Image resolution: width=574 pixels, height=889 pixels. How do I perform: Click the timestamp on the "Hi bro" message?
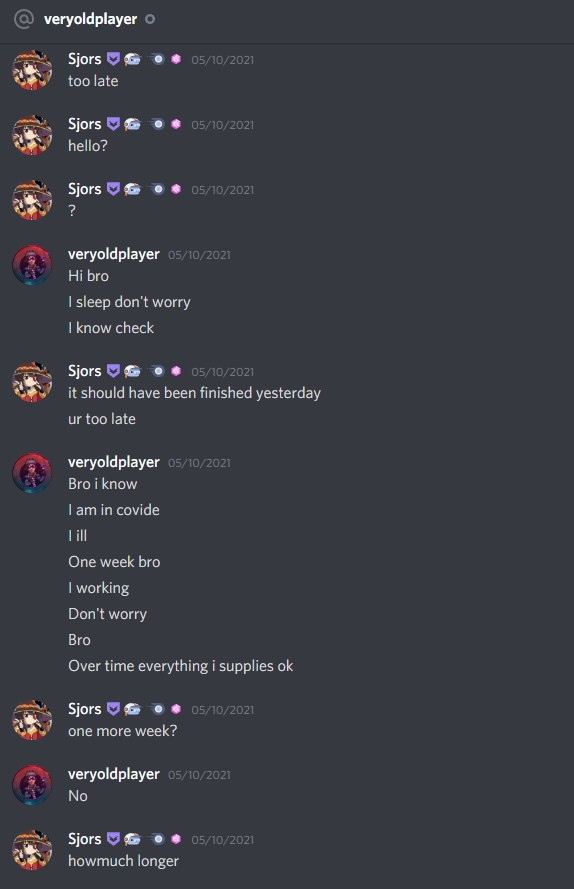199,255
